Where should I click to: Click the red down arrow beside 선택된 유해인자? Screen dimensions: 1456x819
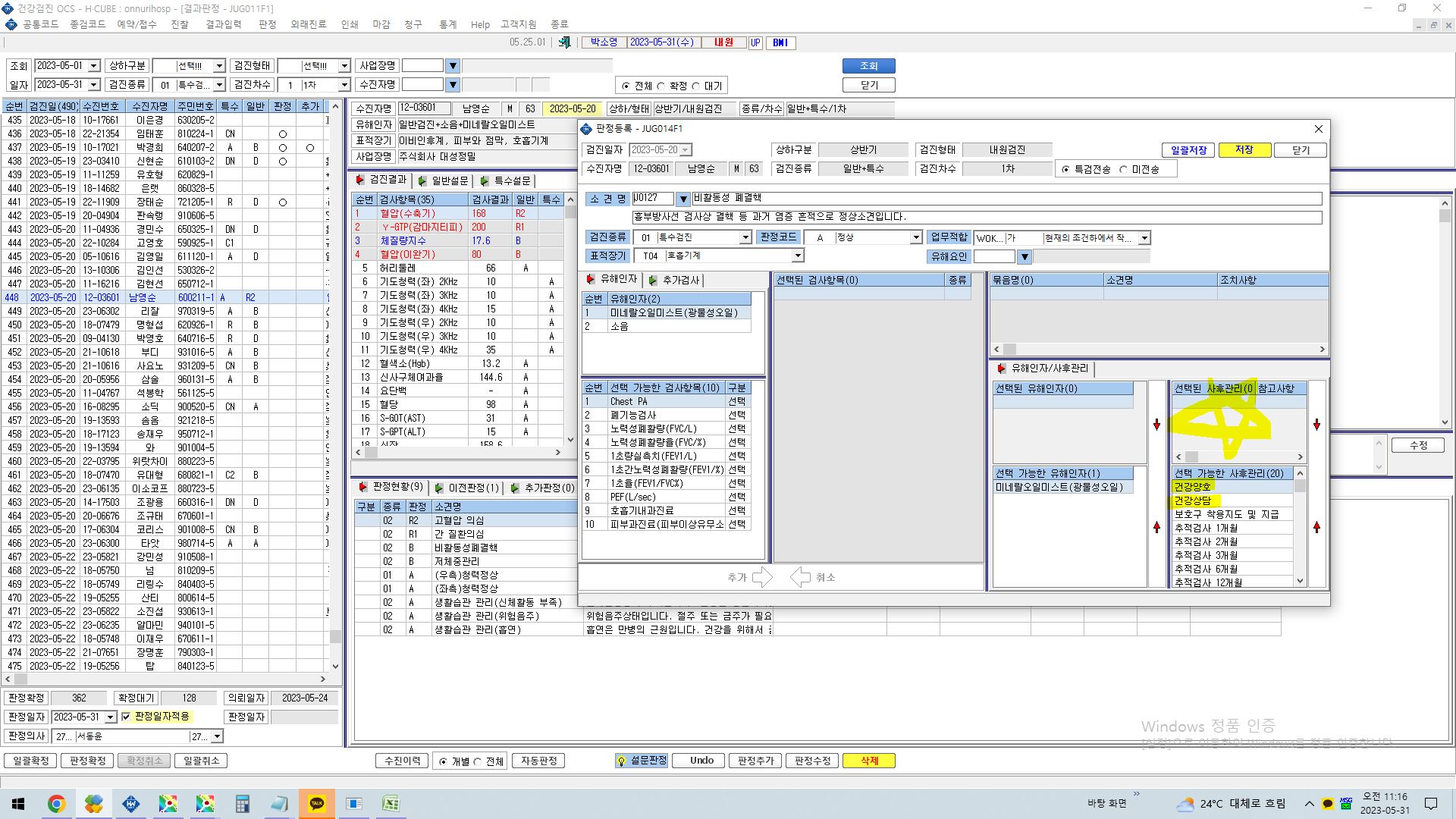[1156, 425]
